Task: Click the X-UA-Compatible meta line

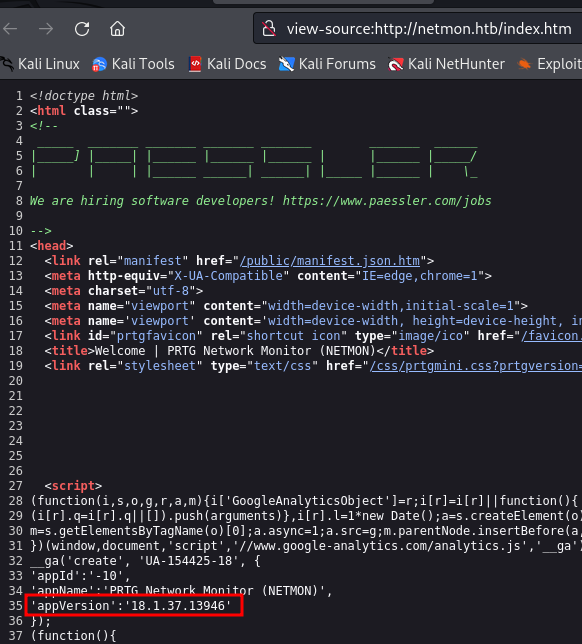Action: click(268, 276)
